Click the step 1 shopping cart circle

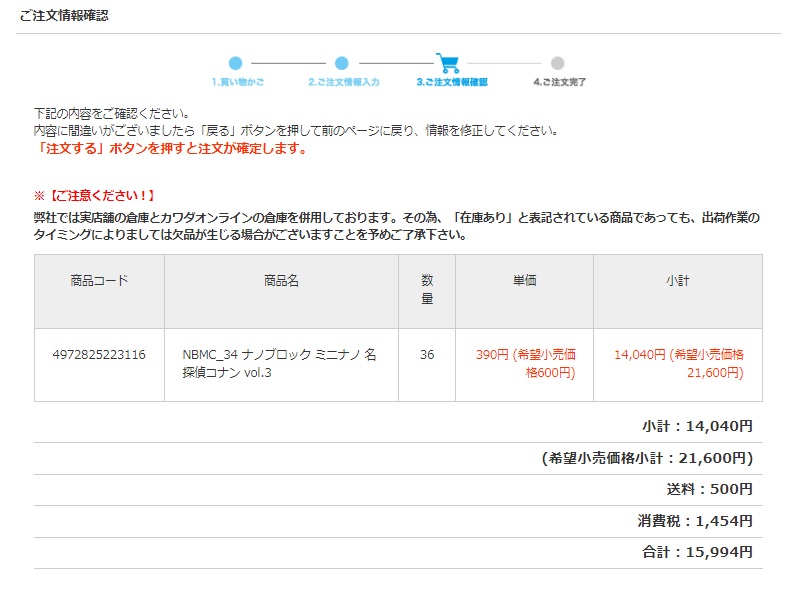tap(235, 63)
